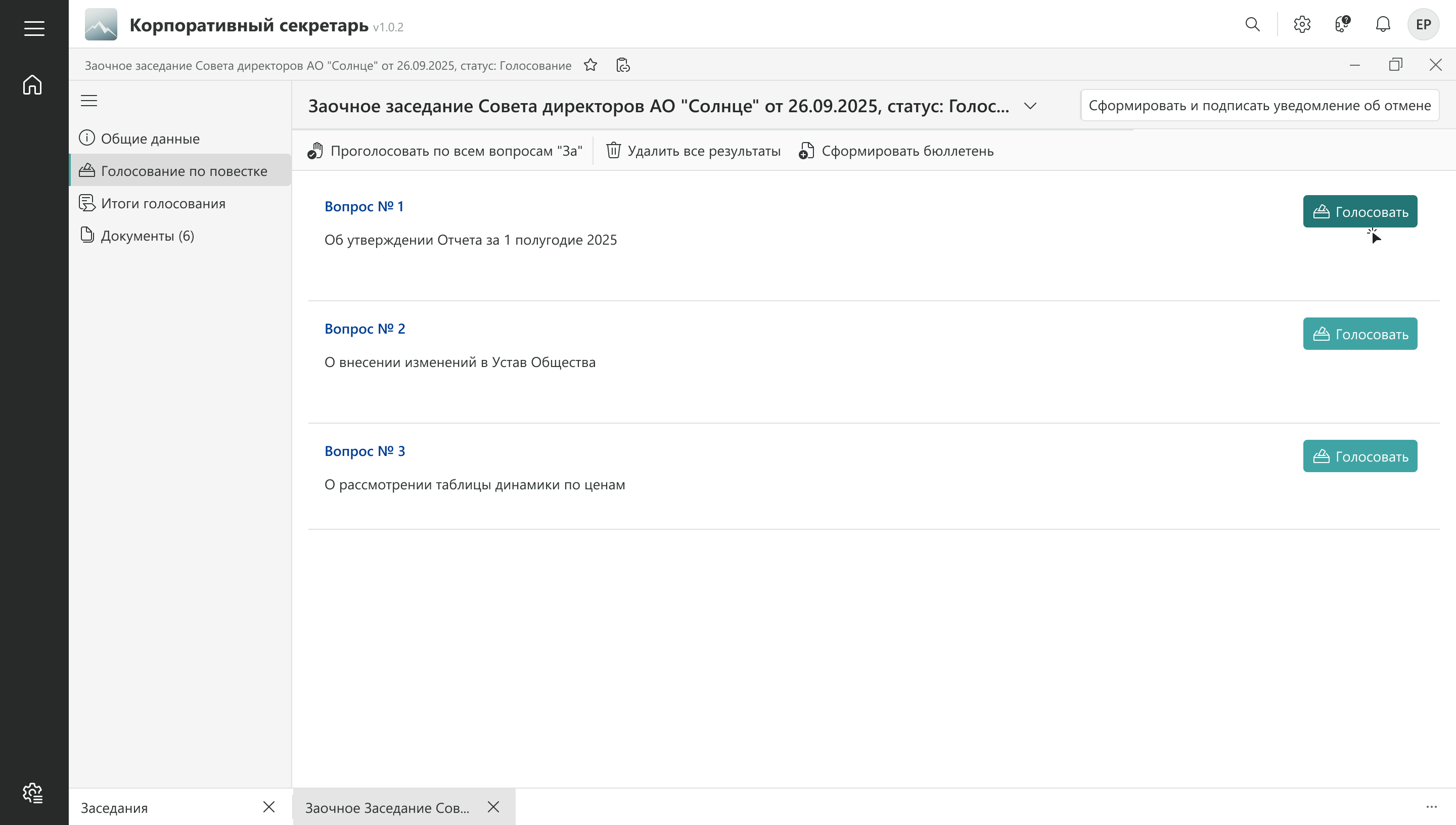The image size is (1456, 825).
Task: Add meeting to favorites star
Action: click(590, 65)
